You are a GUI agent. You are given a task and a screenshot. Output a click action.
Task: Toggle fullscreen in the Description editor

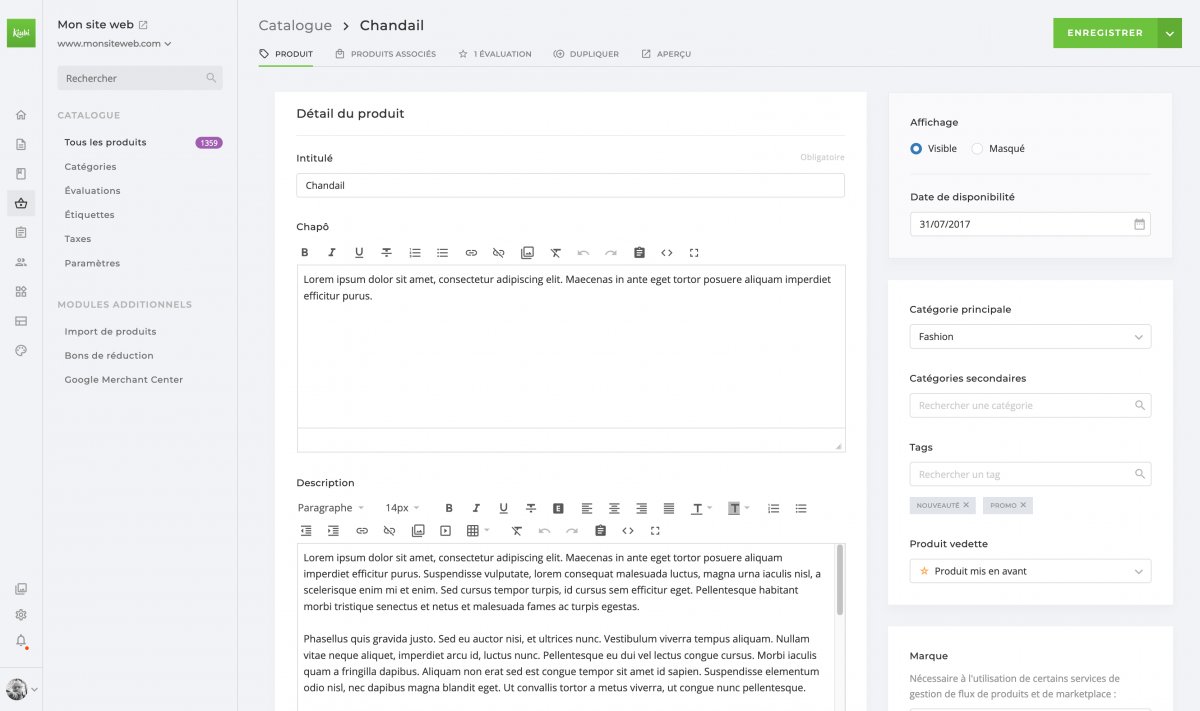pos(655,531)
